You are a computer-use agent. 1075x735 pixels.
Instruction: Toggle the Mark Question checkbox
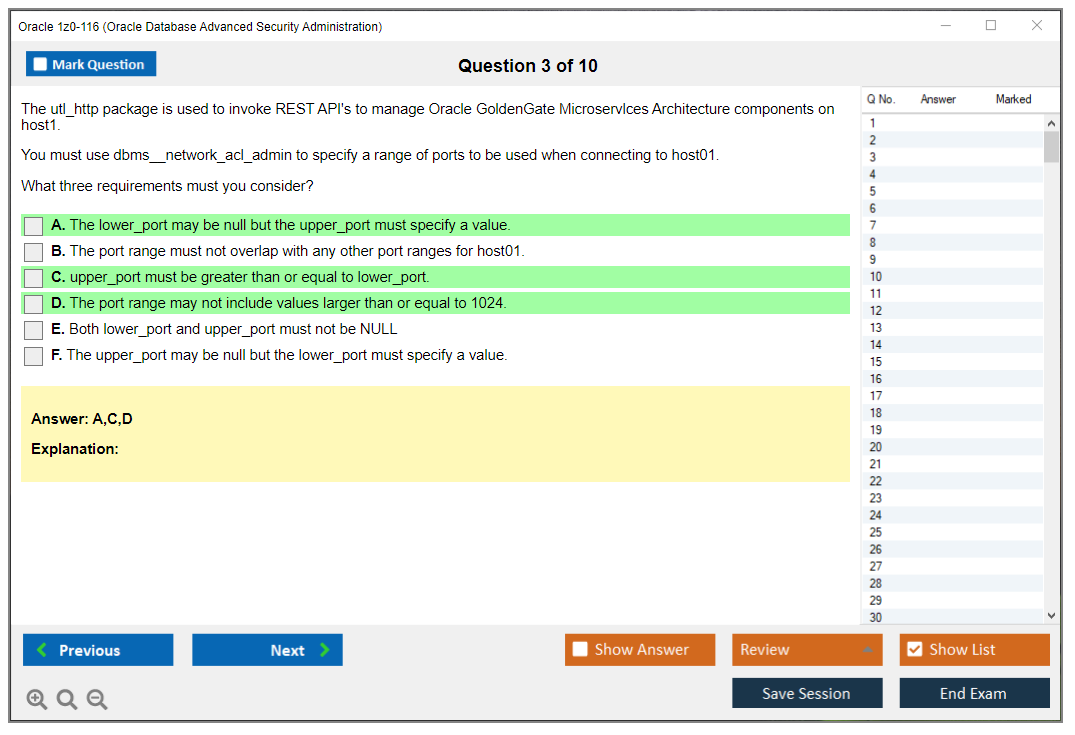click(40, 63)
